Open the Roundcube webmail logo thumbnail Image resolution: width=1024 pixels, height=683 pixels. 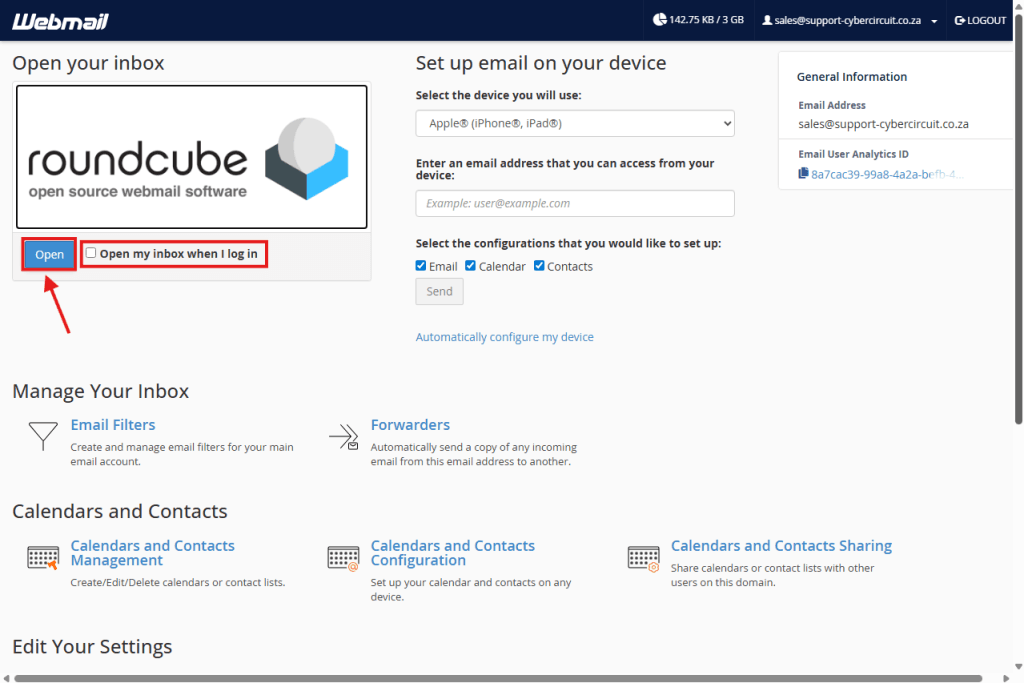pos(191,157)
